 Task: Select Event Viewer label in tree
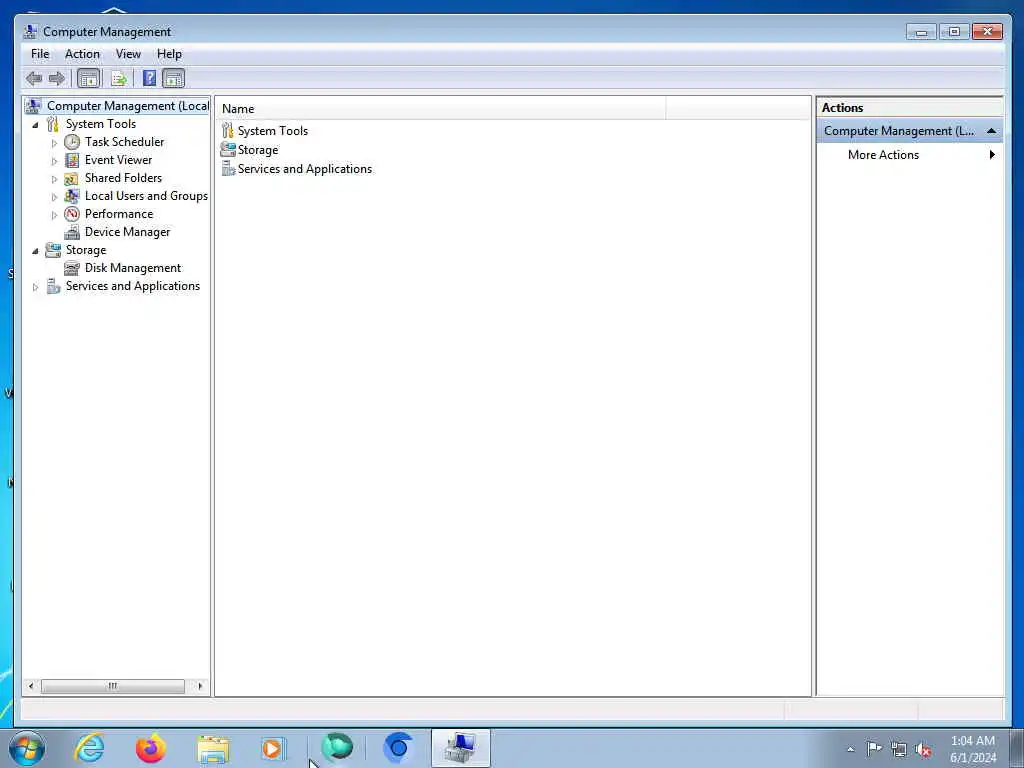point(118,160)
